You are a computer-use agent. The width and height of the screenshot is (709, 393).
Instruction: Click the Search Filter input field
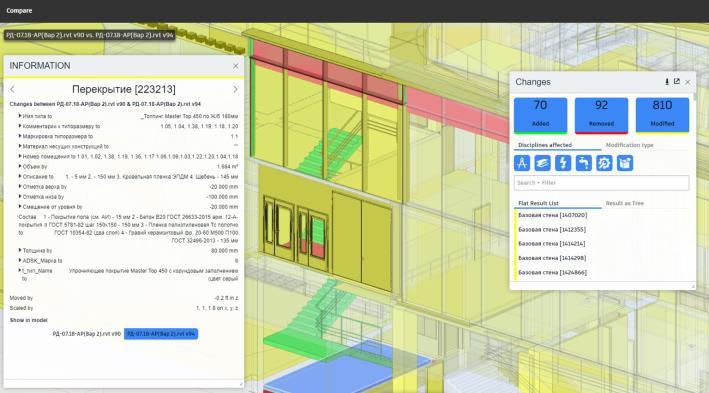[x=601, y=183]
